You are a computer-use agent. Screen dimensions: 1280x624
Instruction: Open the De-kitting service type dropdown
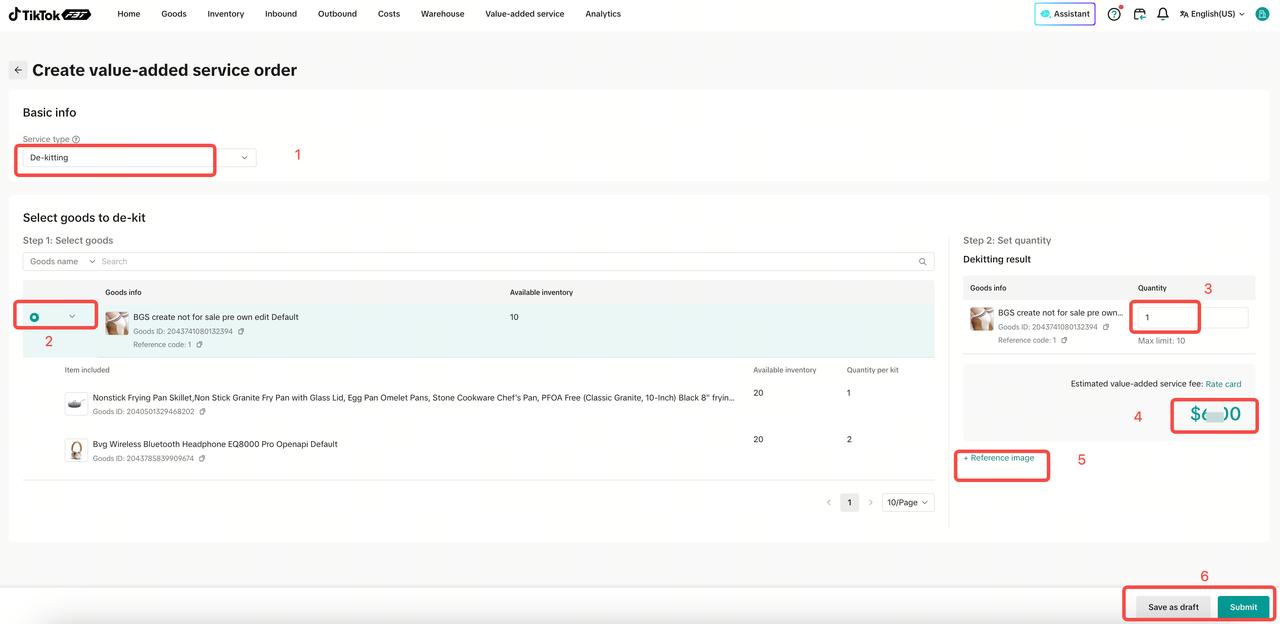[139, 157]
